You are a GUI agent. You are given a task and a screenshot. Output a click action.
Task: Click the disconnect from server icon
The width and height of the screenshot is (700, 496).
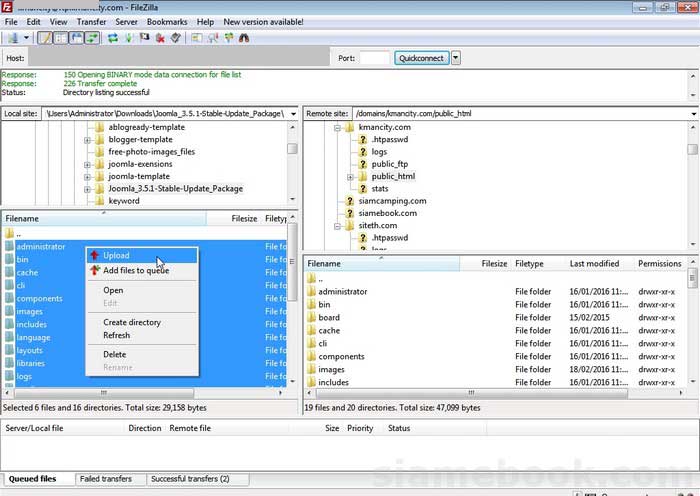coord(160,38)
